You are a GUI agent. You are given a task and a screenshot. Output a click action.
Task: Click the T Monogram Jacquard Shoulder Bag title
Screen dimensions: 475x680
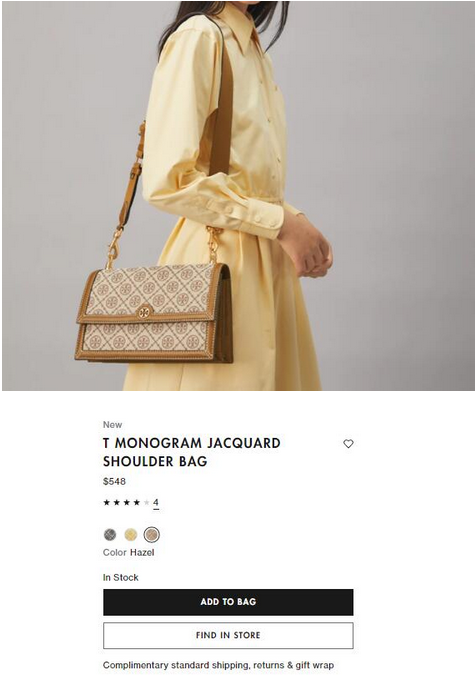click(x=191, y=452)
